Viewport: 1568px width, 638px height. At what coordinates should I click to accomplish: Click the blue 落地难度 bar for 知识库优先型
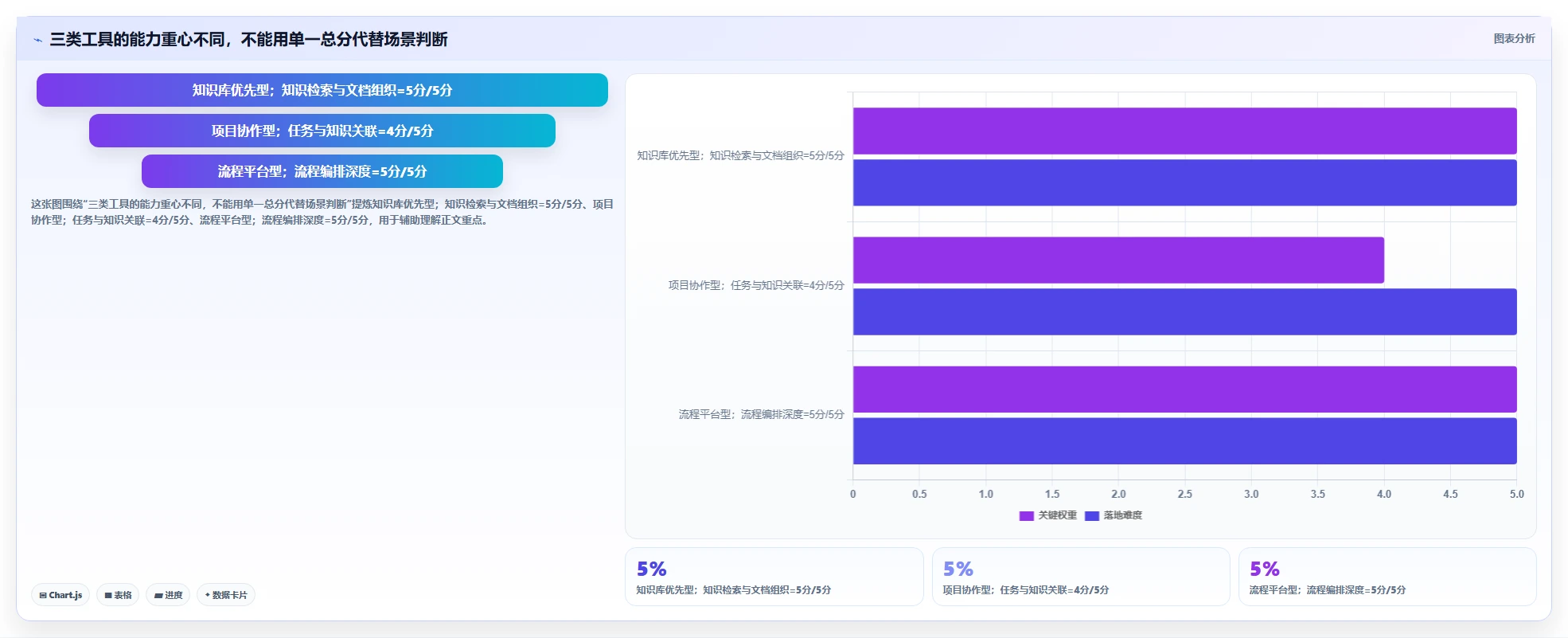click(1184, 182)
